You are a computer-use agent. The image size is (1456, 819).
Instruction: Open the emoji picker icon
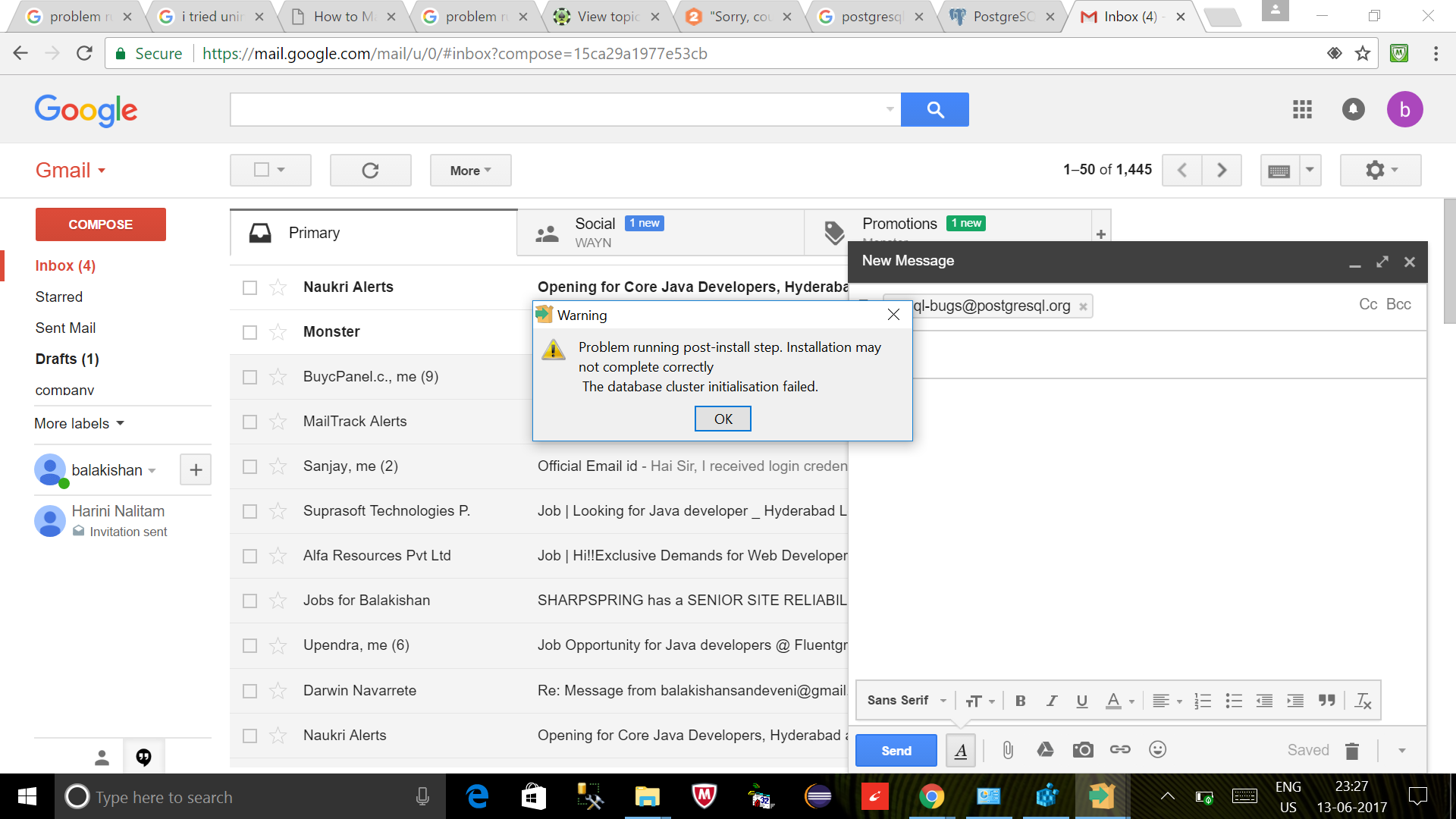(1157, 750)
